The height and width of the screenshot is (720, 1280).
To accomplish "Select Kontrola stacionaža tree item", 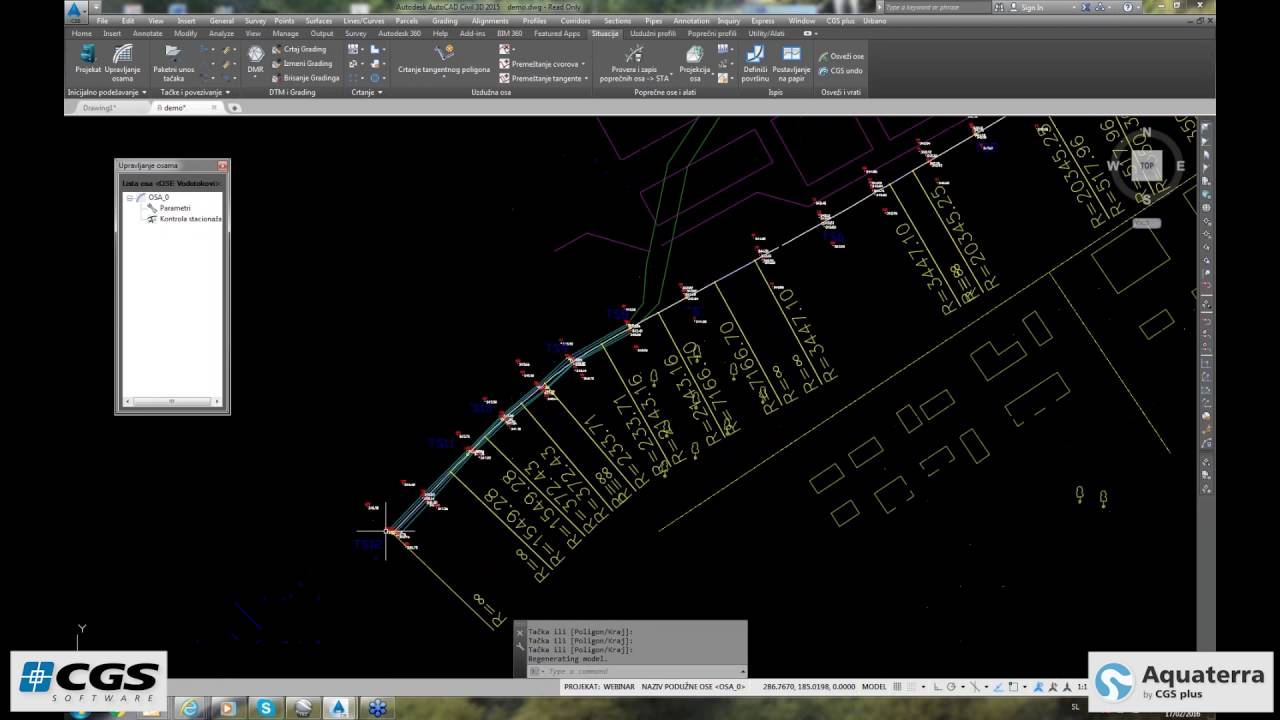I will (184, 218).
